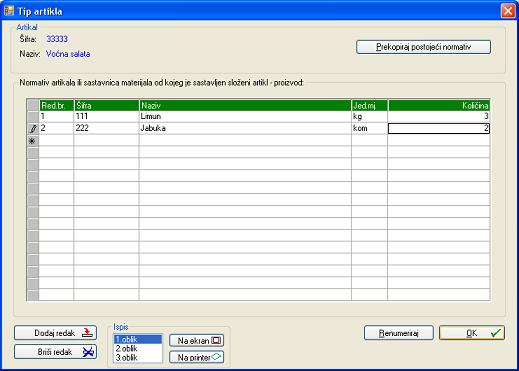The width and height of the screenshot is (519, 371).
Task: Click the grid's top-left select-all corner
Action: (33, 106)
